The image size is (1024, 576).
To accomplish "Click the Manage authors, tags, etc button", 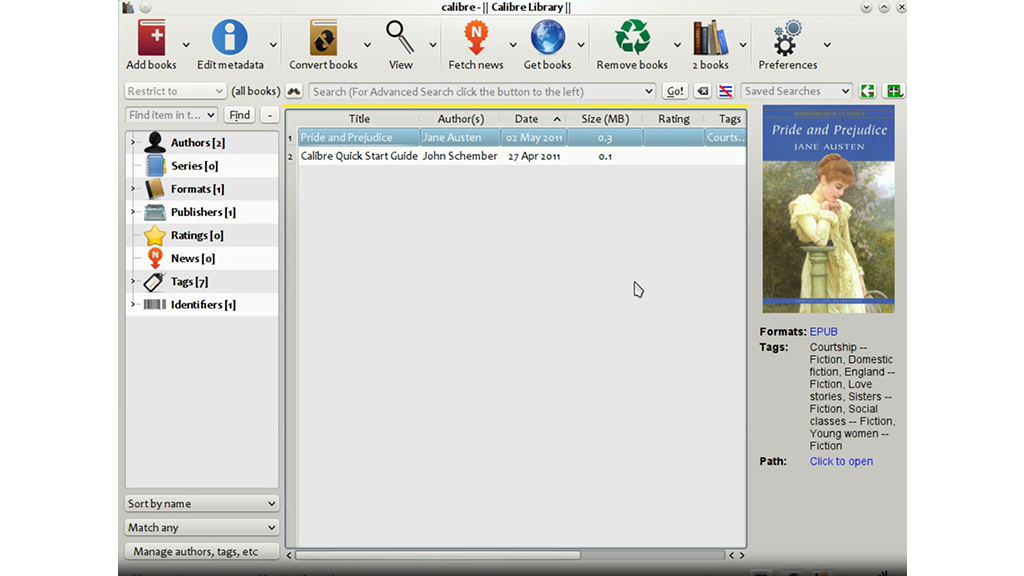I will pos(201,551).
